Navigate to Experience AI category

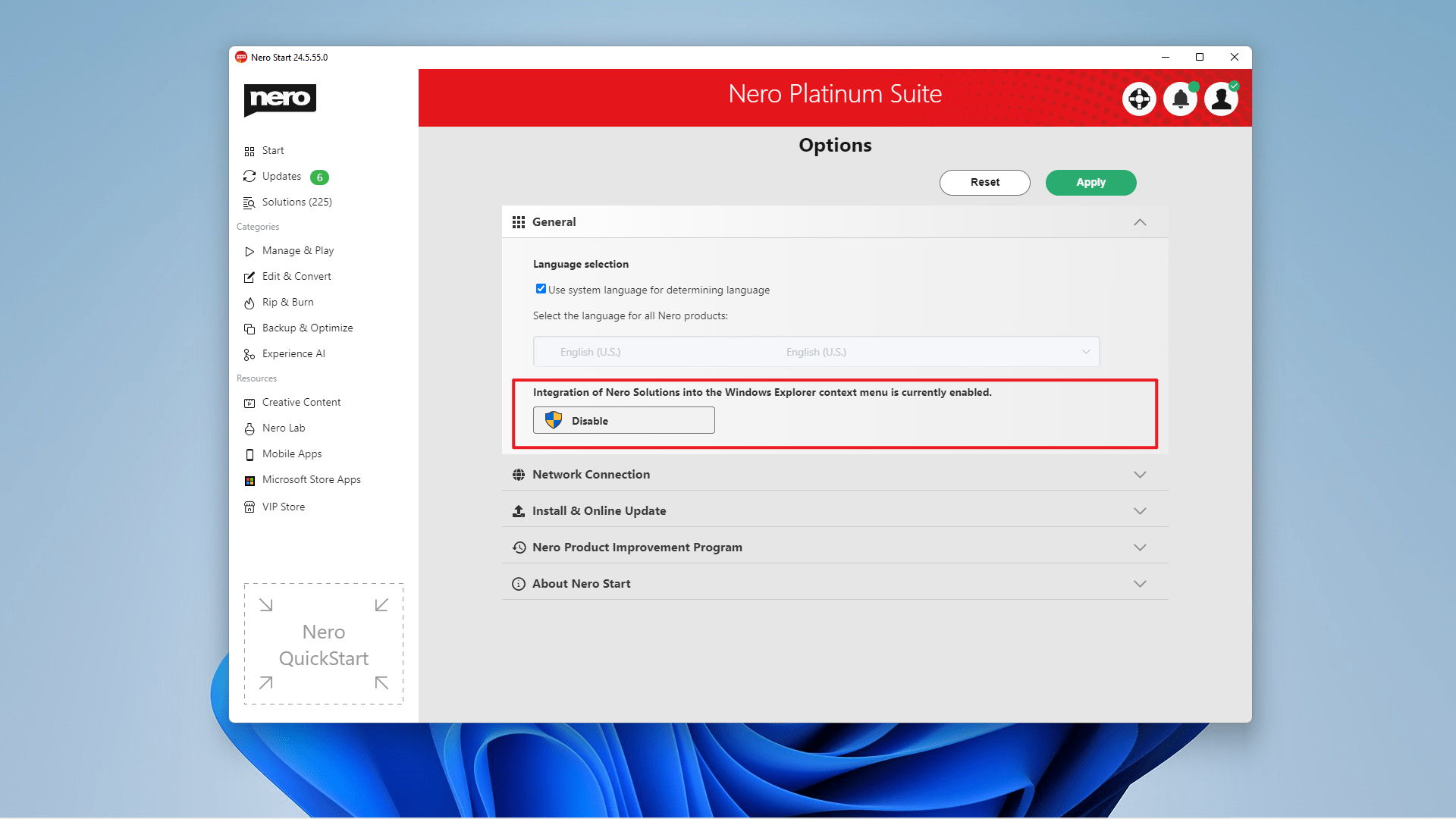(x=293, y=353)
